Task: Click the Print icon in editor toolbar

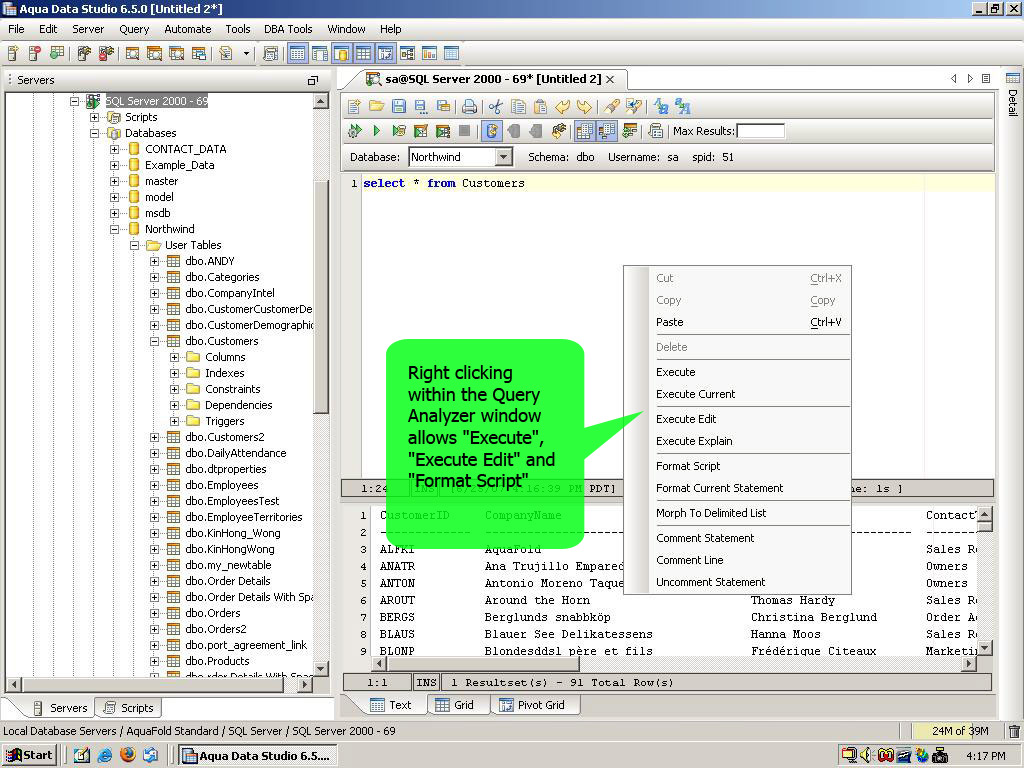Action: (469, 106)
